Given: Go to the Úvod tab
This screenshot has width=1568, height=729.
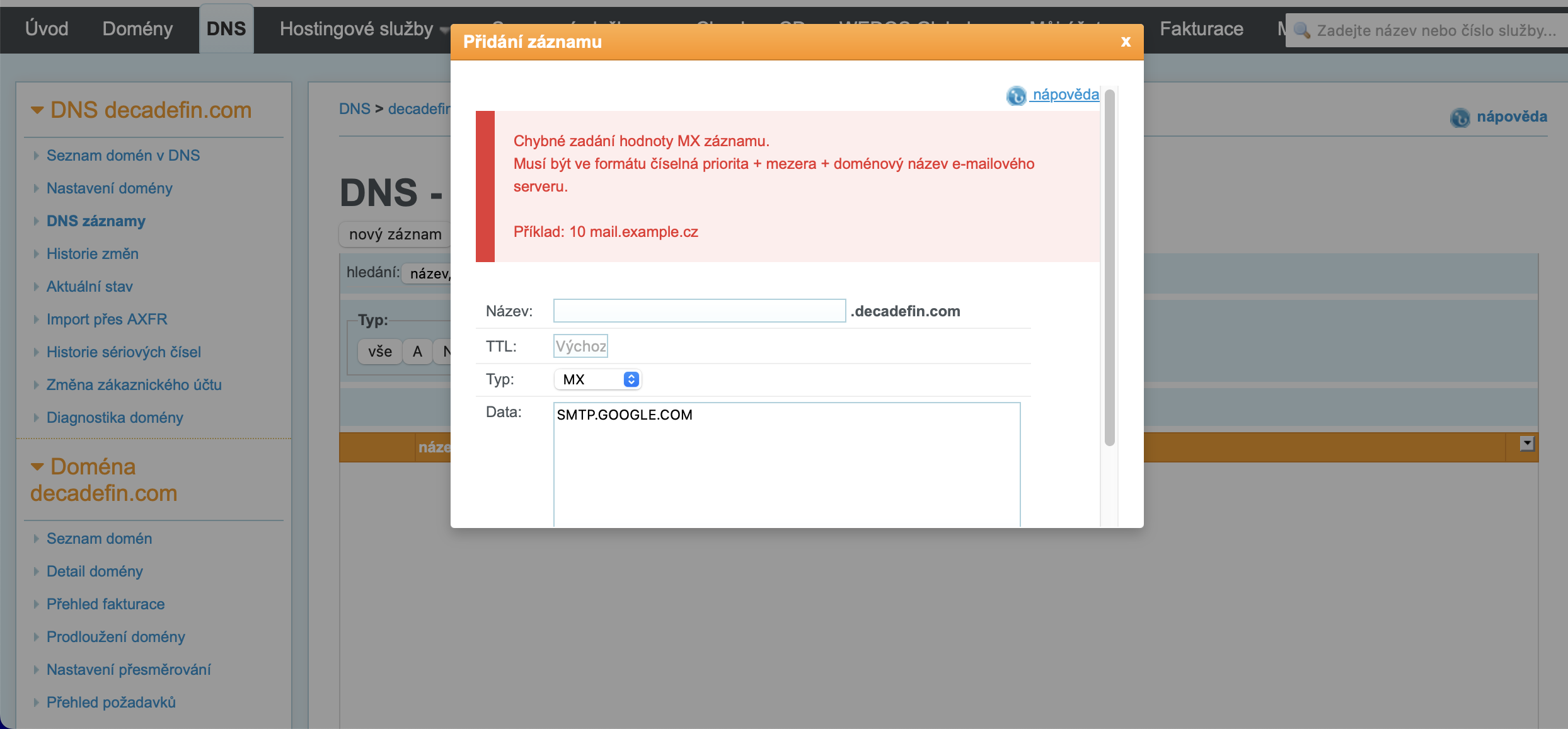Looking at the screenshot, I should point(47,29).
